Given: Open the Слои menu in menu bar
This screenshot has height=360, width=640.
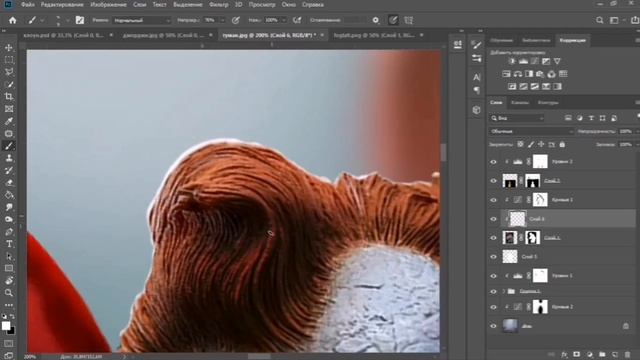Looking at the screenshot, I should click(140, 5).
